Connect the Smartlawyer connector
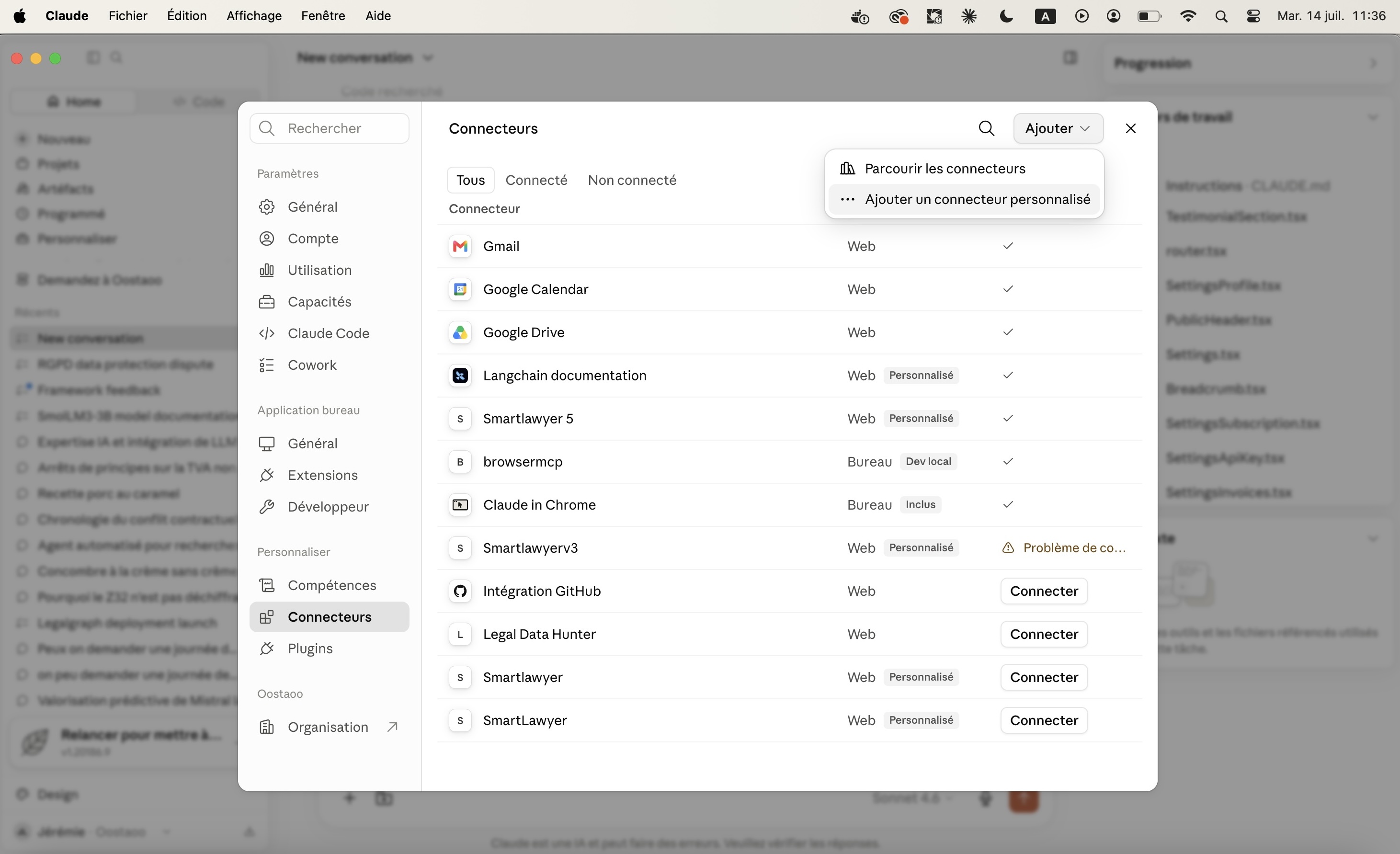The width and height of the screenshot is (1400, 854). [1044, 677]
